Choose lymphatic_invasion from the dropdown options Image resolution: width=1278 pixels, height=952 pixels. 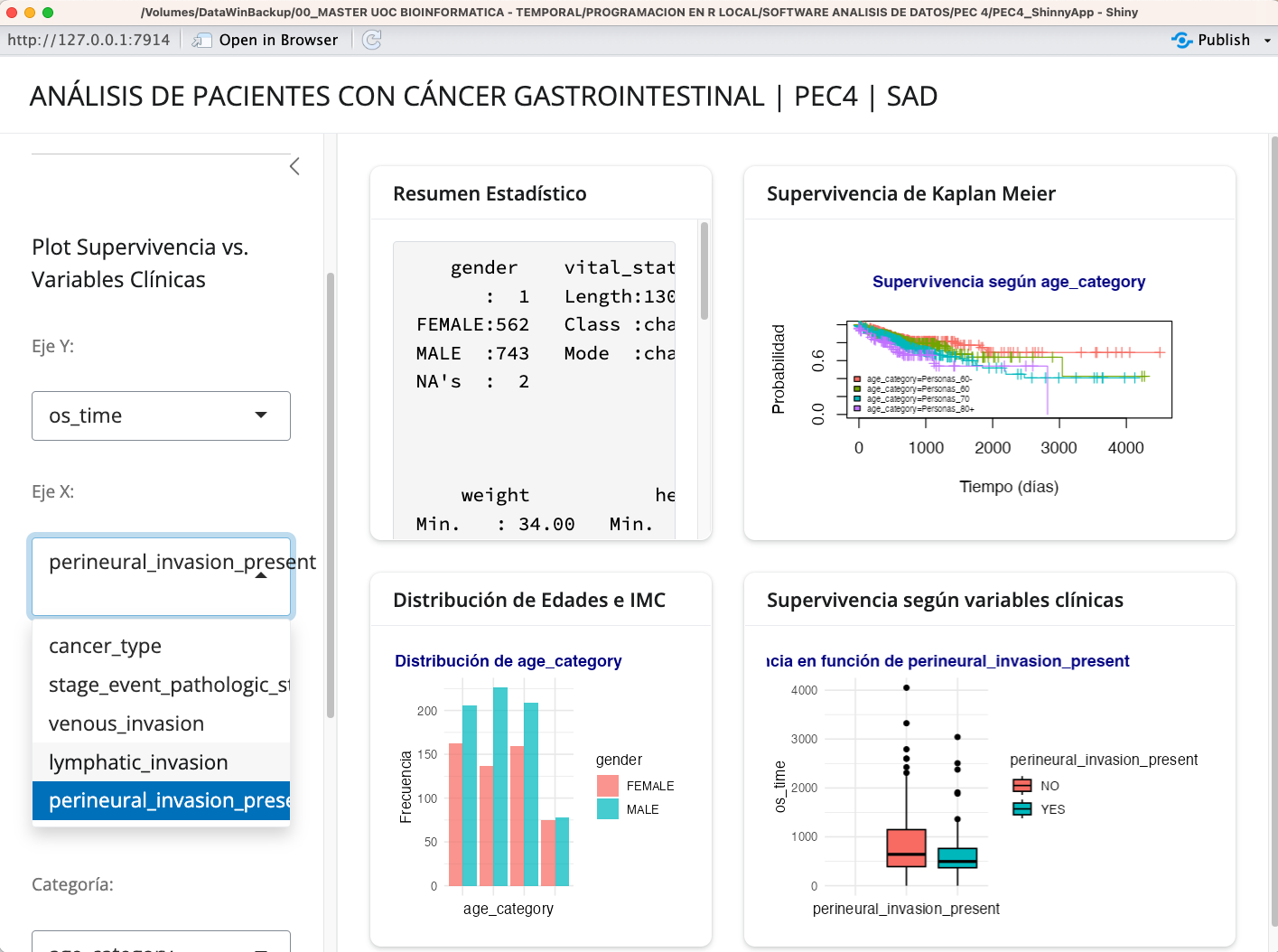(x=138, y=761)
